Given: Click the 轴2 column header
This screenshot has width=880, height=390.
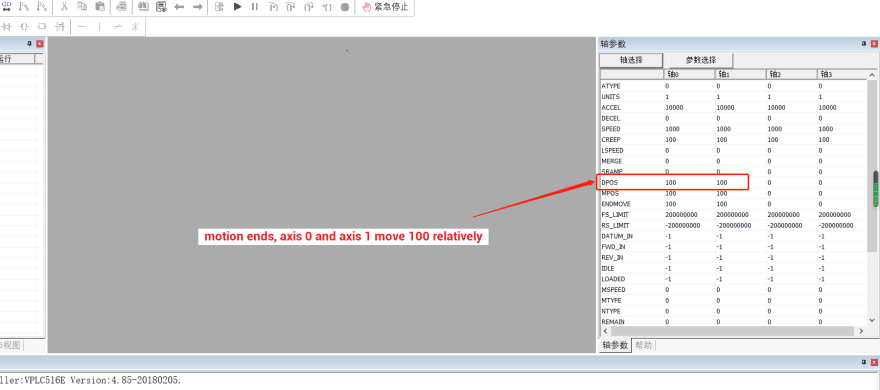Looking at the screenshot, I should 791,74.
